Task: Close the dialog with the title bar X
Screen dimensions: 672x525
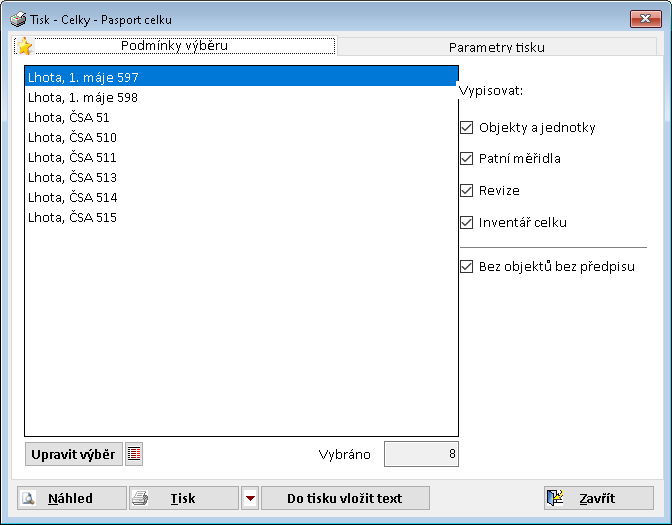Action: tap(643, 19)
